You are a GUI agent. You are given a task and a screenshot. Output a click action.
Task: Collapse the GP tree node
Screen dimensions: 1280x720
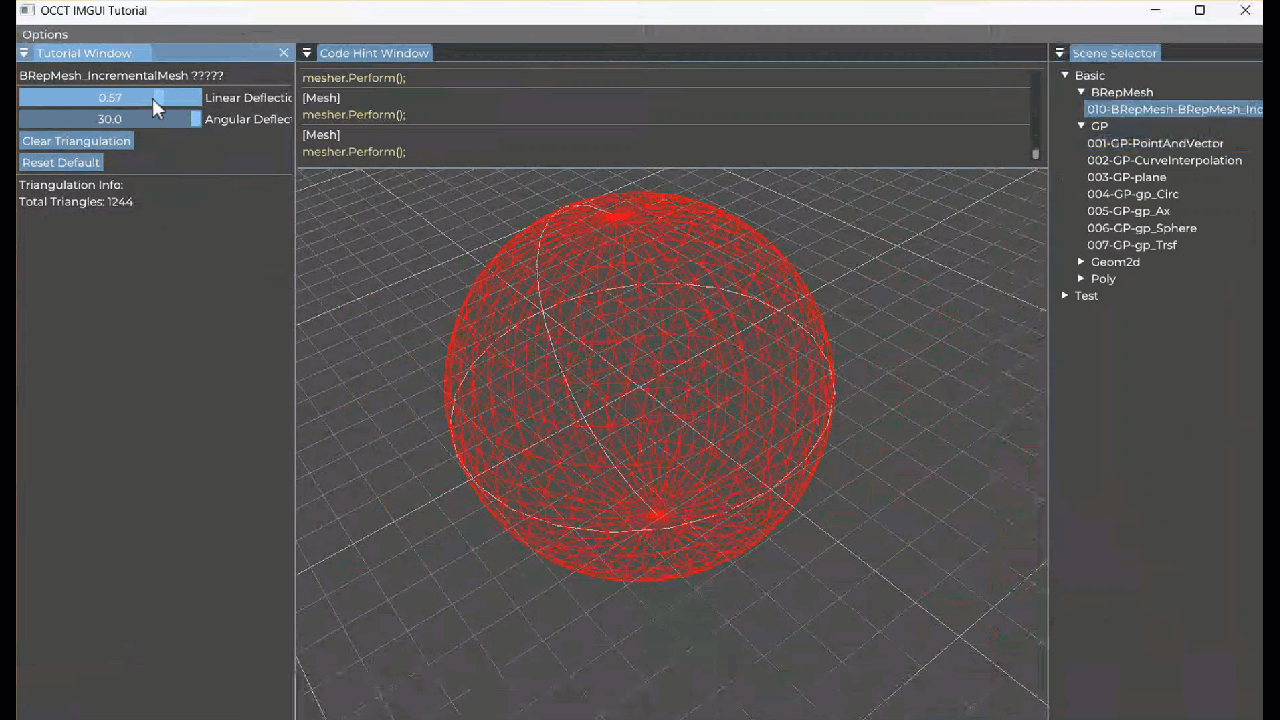coord(1081,126)
